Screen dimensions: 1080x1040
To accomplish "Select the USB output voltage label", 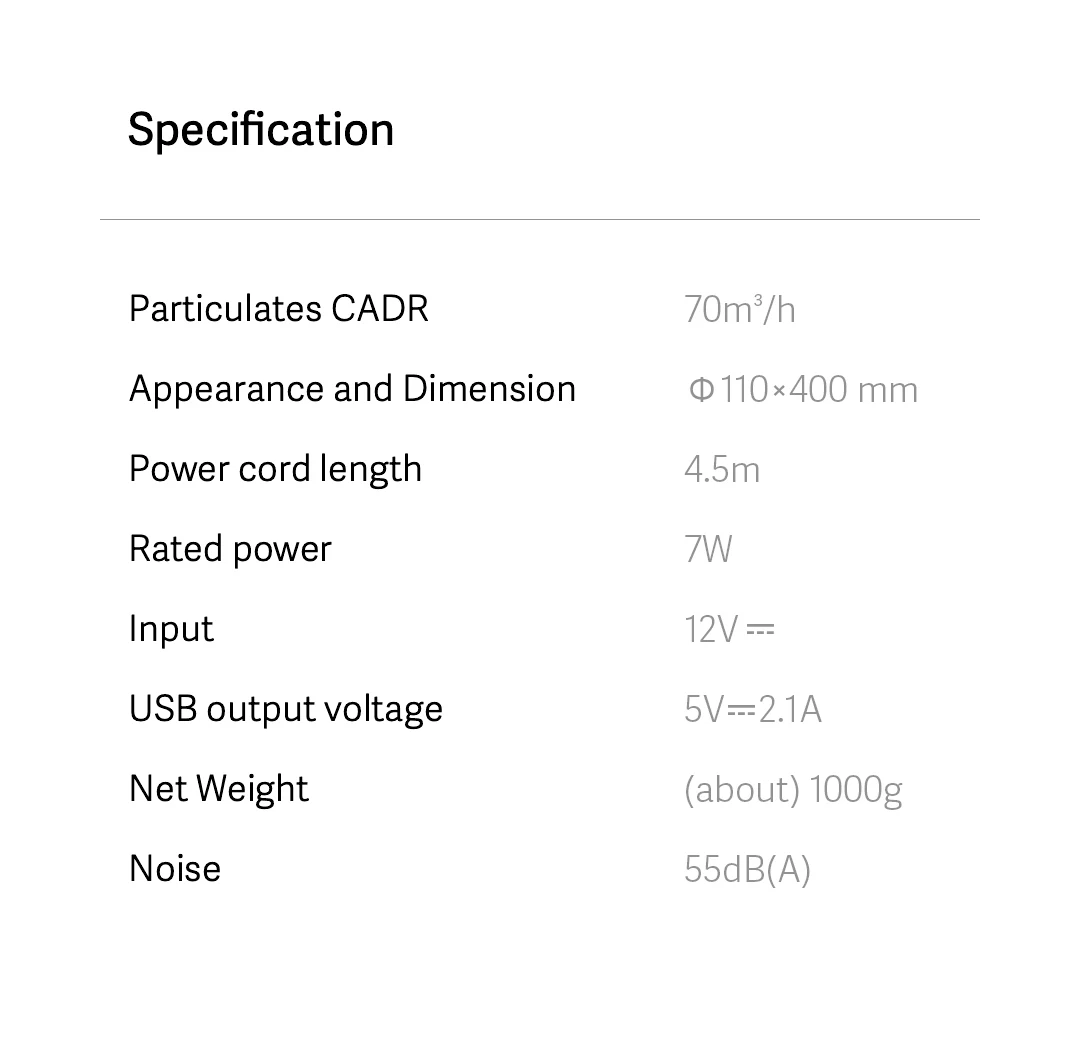I will [x=286, y=709].
